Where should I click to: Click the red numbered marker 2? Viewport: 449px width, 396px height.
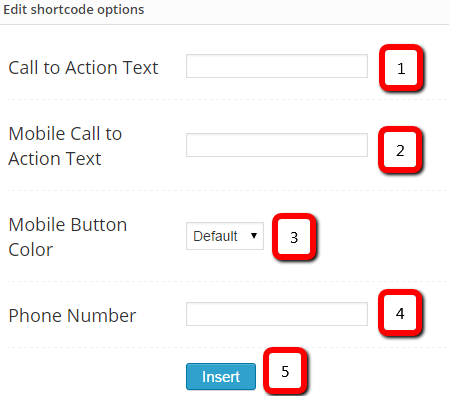tap(400, 150)
